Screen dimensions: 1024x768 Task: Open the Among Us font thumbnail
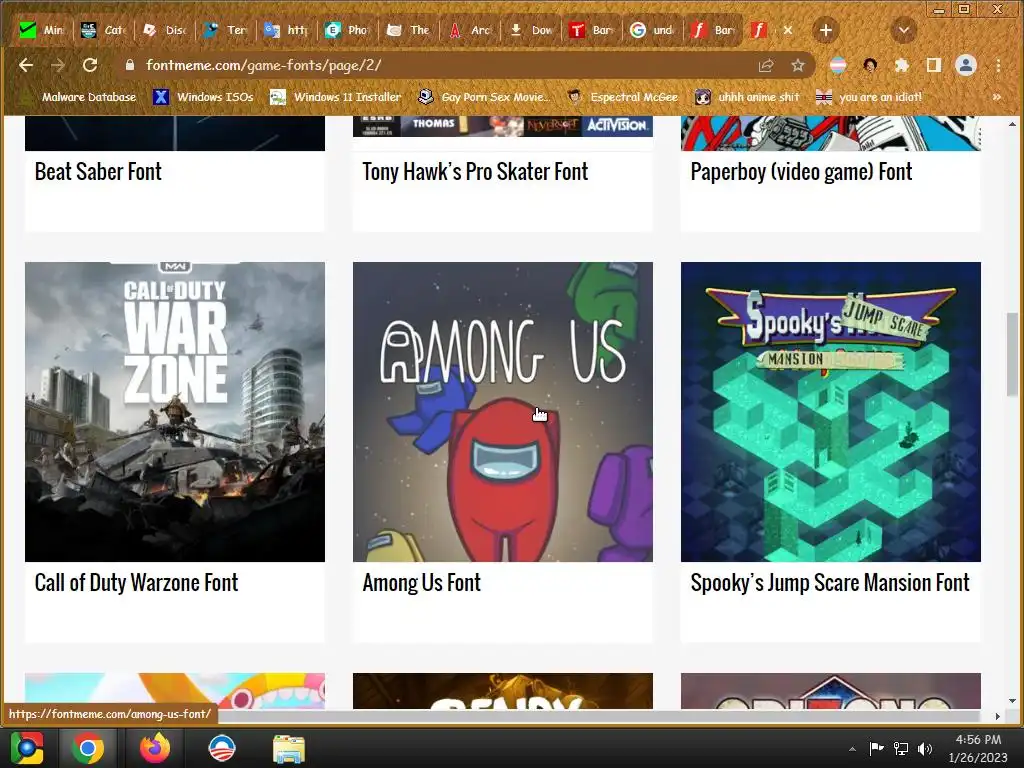[x=503, y=411]
